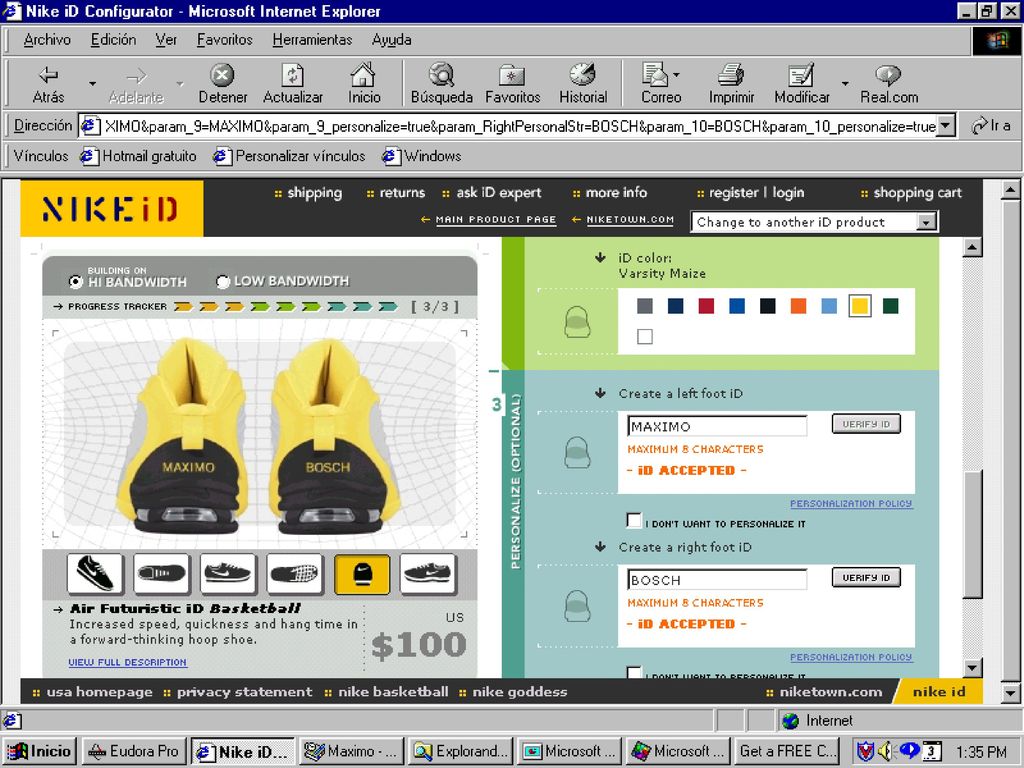Click the arrow beside Create a right foot iD
This screenshot has width=1024, height=768.
[600, 547]
